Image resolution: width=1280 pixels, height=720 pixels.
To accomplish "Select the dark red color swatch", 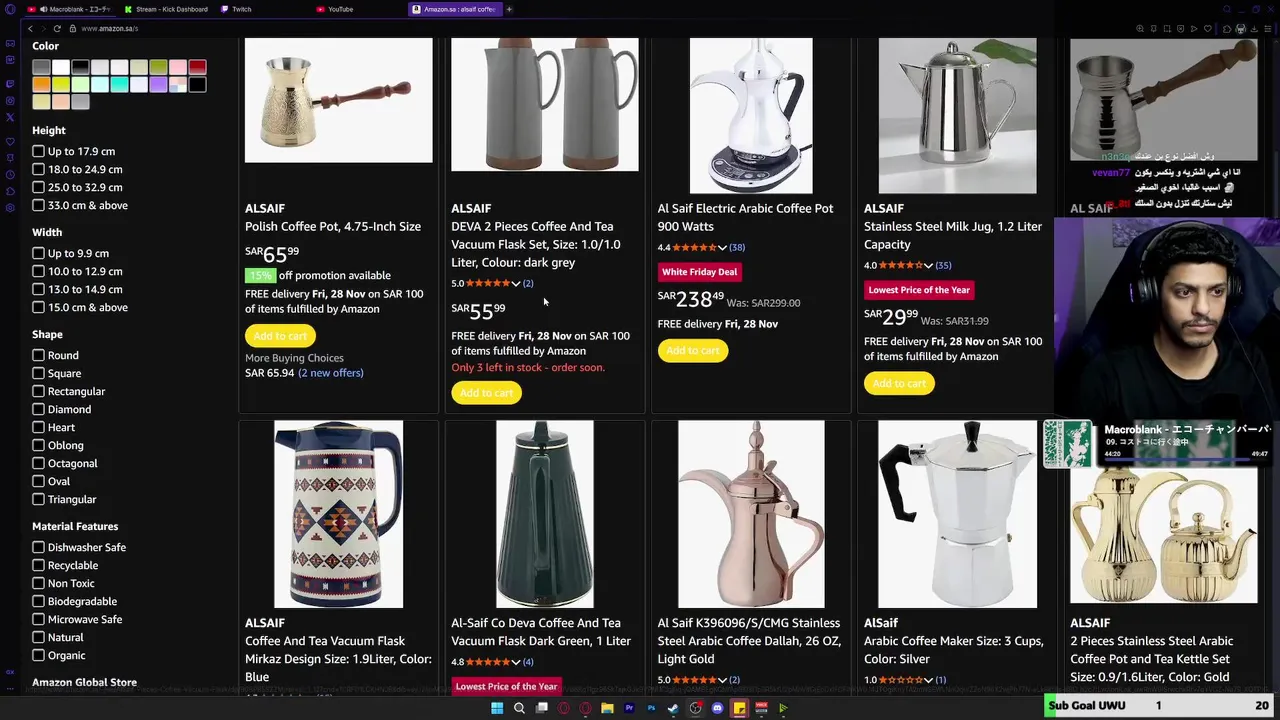I will (x=197, y=67).
